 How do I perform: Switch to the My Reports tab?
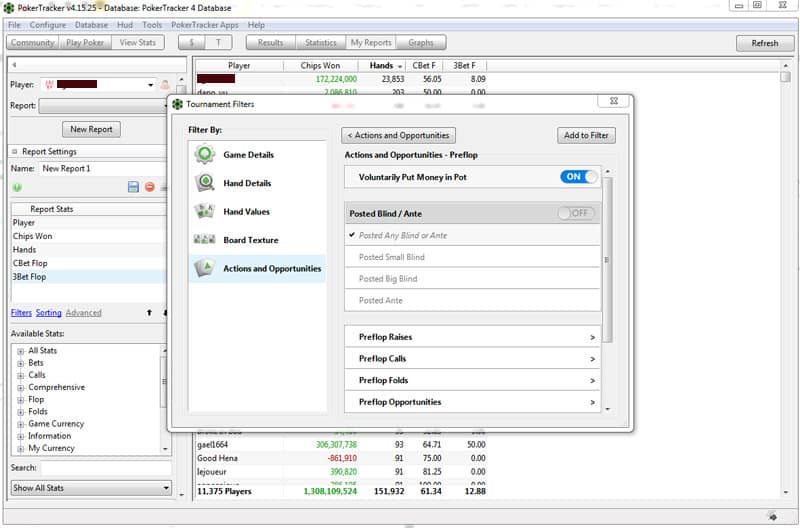[x=371, y=42]
